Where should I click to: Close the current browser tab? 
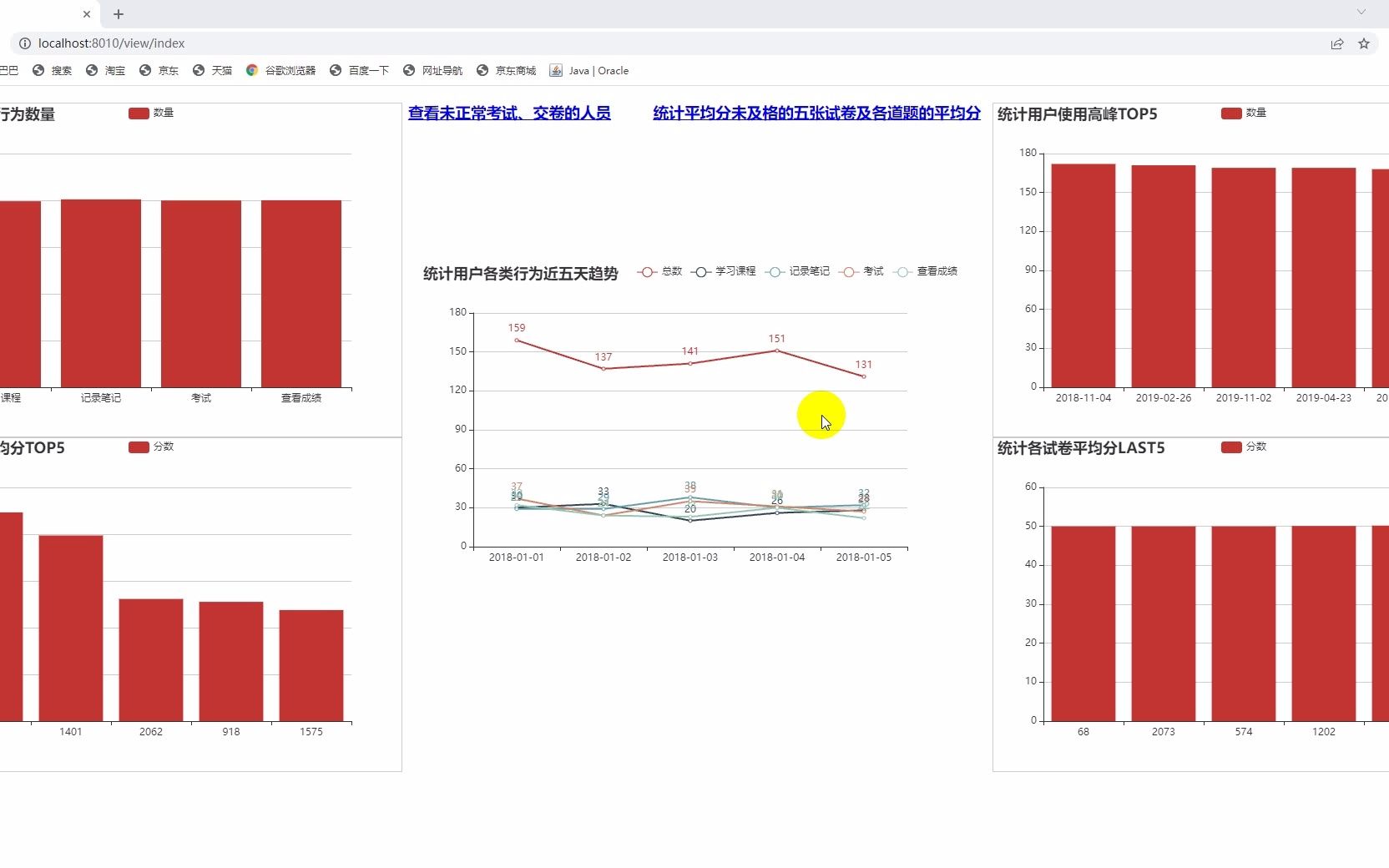point(87,14)
